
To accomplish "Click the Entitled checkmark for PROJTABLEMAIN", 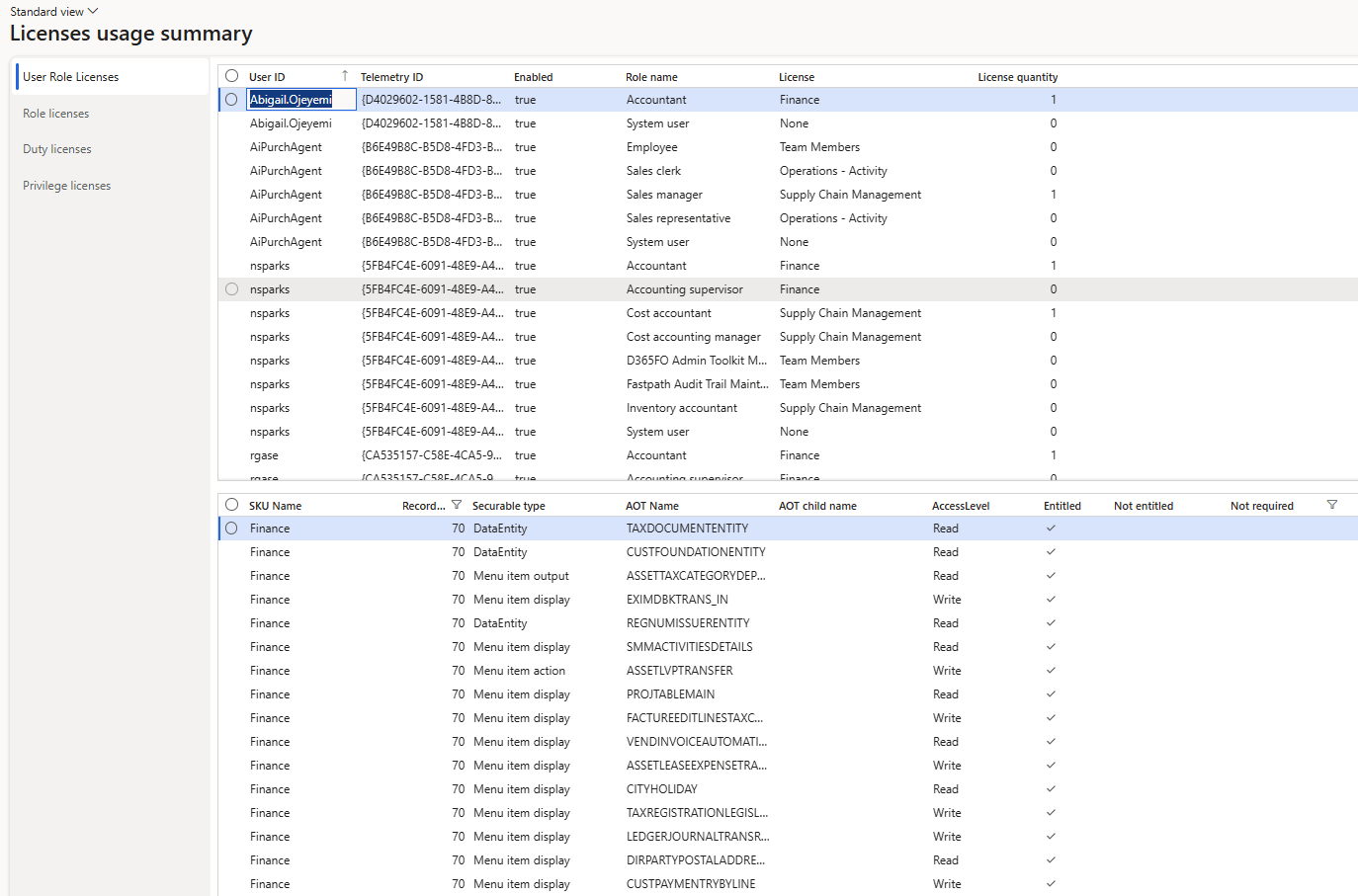I will click(x=1051, y=694).
